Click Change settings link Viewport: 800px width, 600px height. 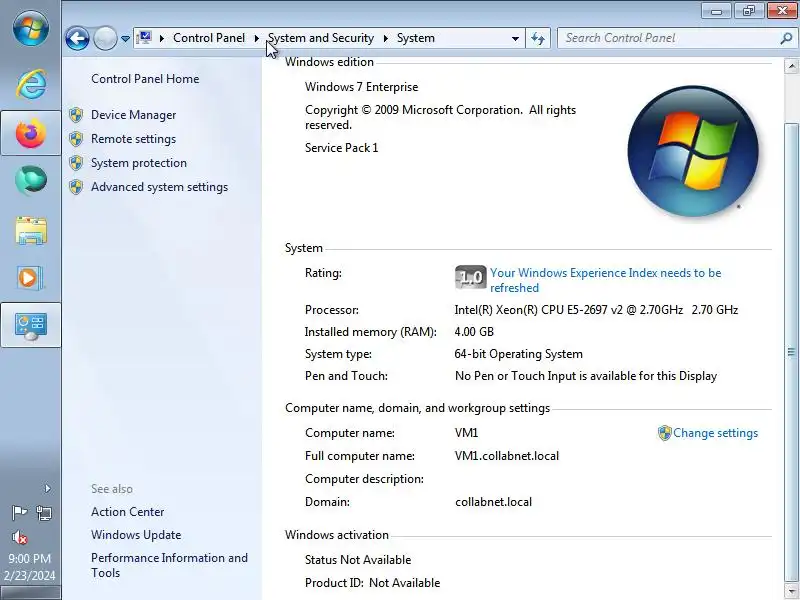click(x=715, y=433)
